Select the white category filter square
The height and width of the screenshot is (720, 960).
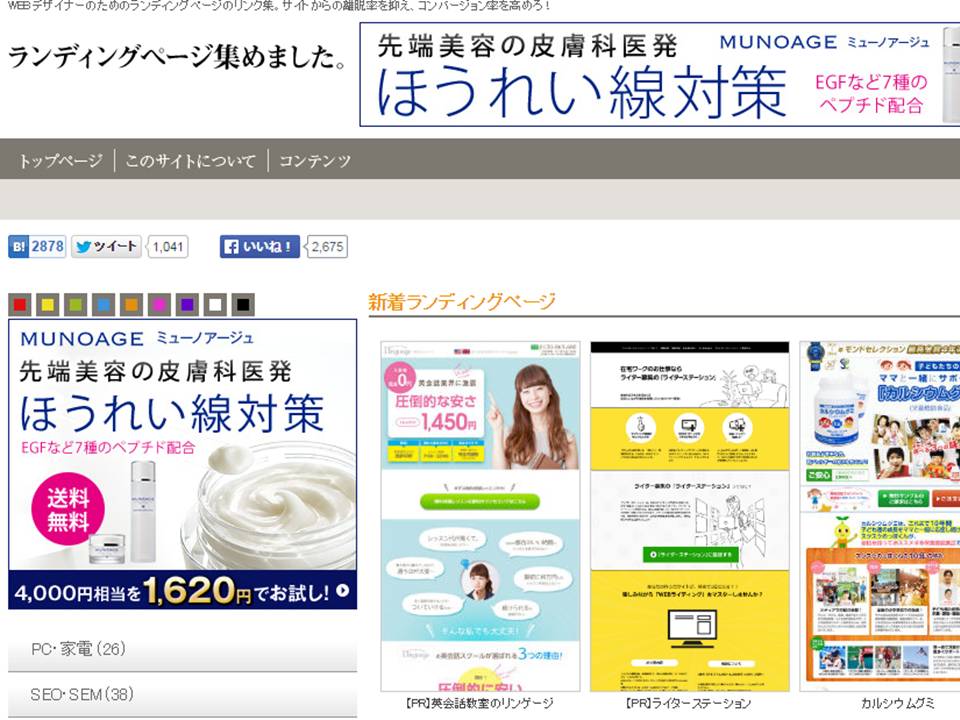coord(214,302)
